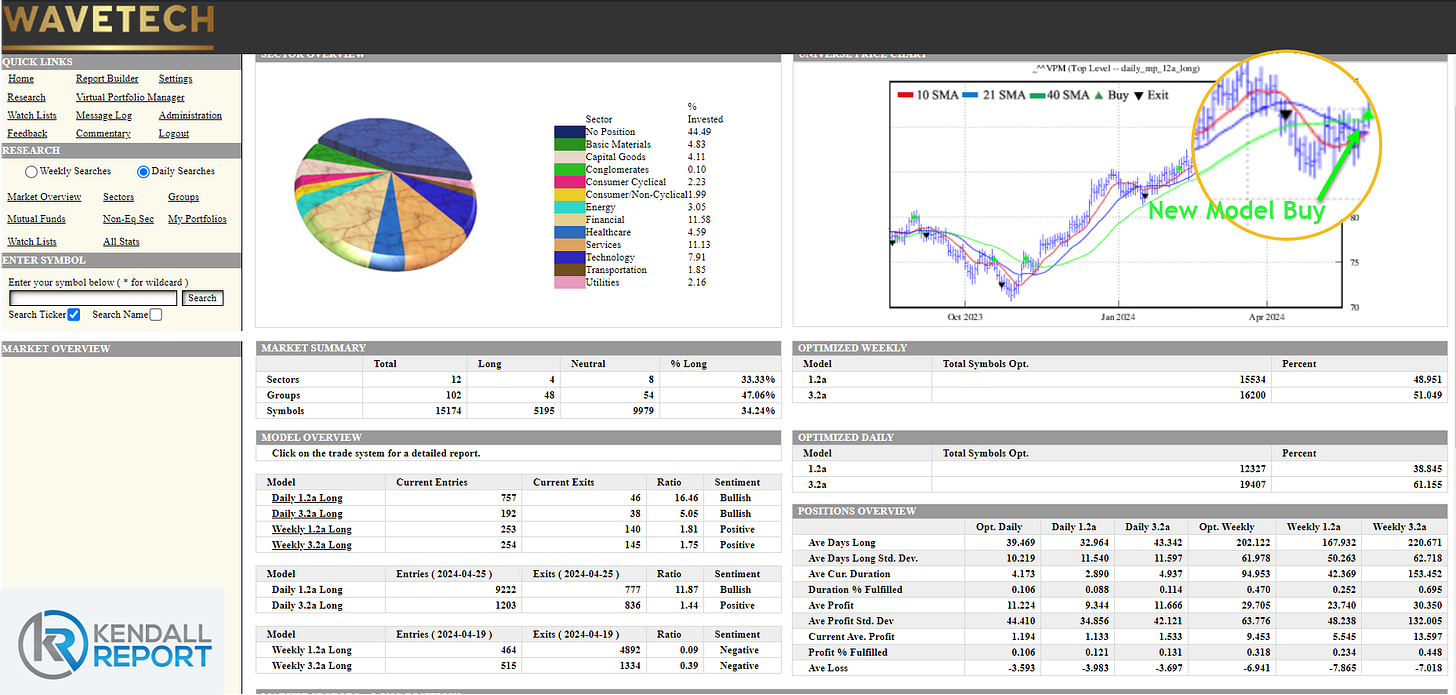Open the All Stats link

pos(121,242)
